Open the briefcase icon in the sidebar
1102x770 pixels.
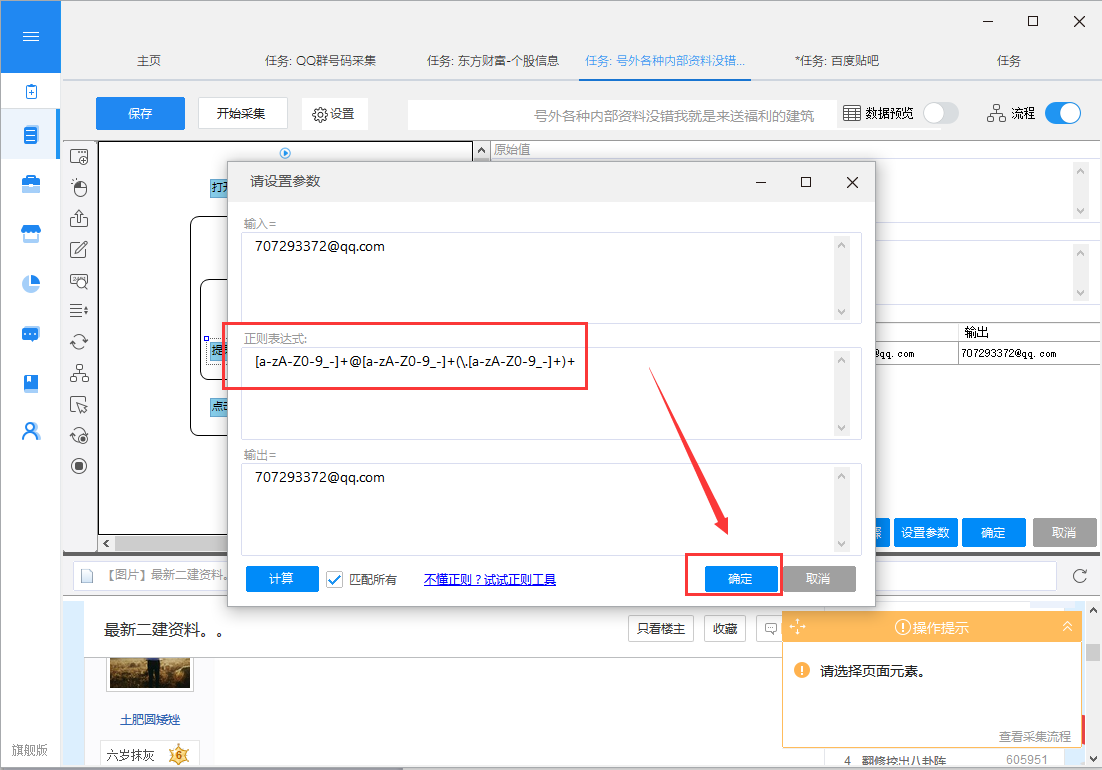(x=30, y=183)
